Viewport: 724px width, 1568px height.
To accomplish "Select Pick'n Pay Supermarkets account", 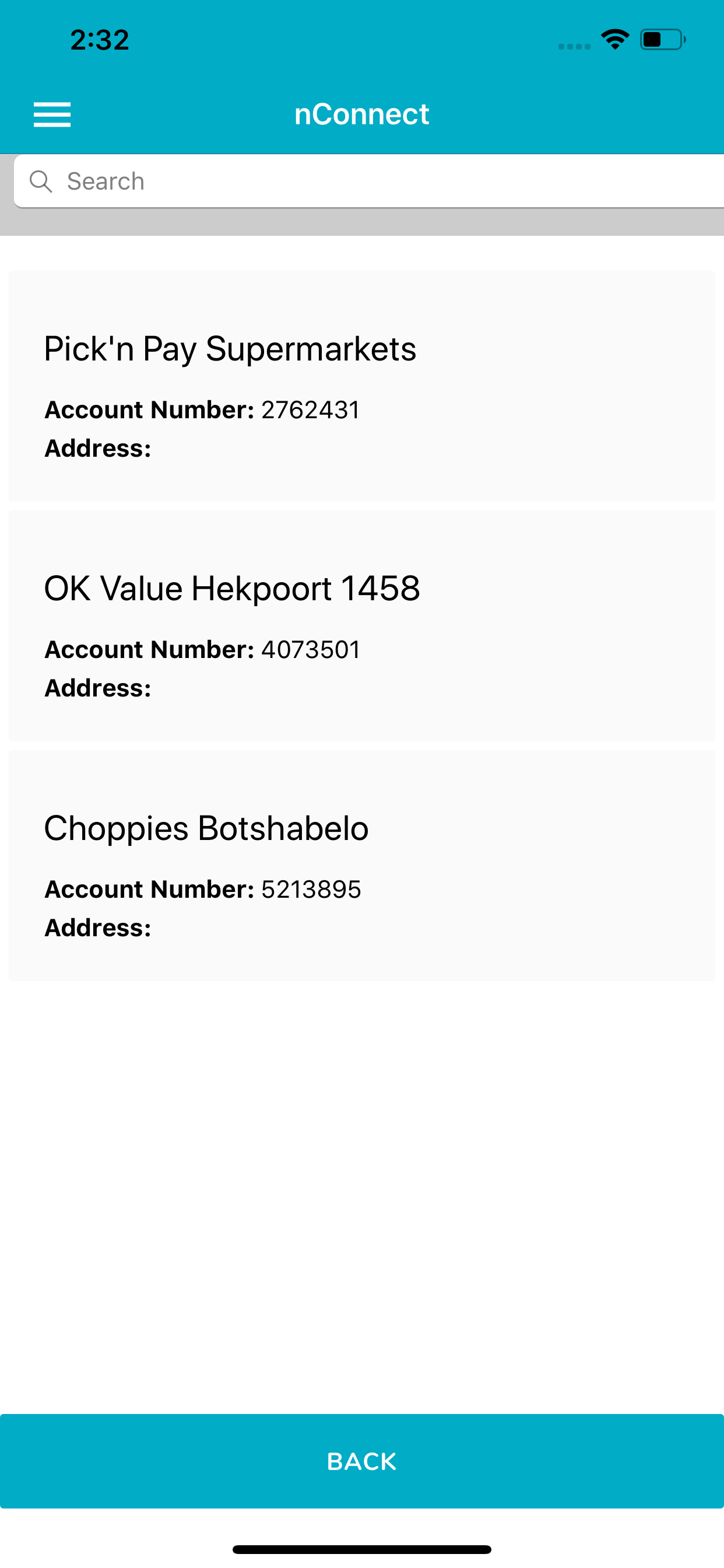I will tap(362, 386).
